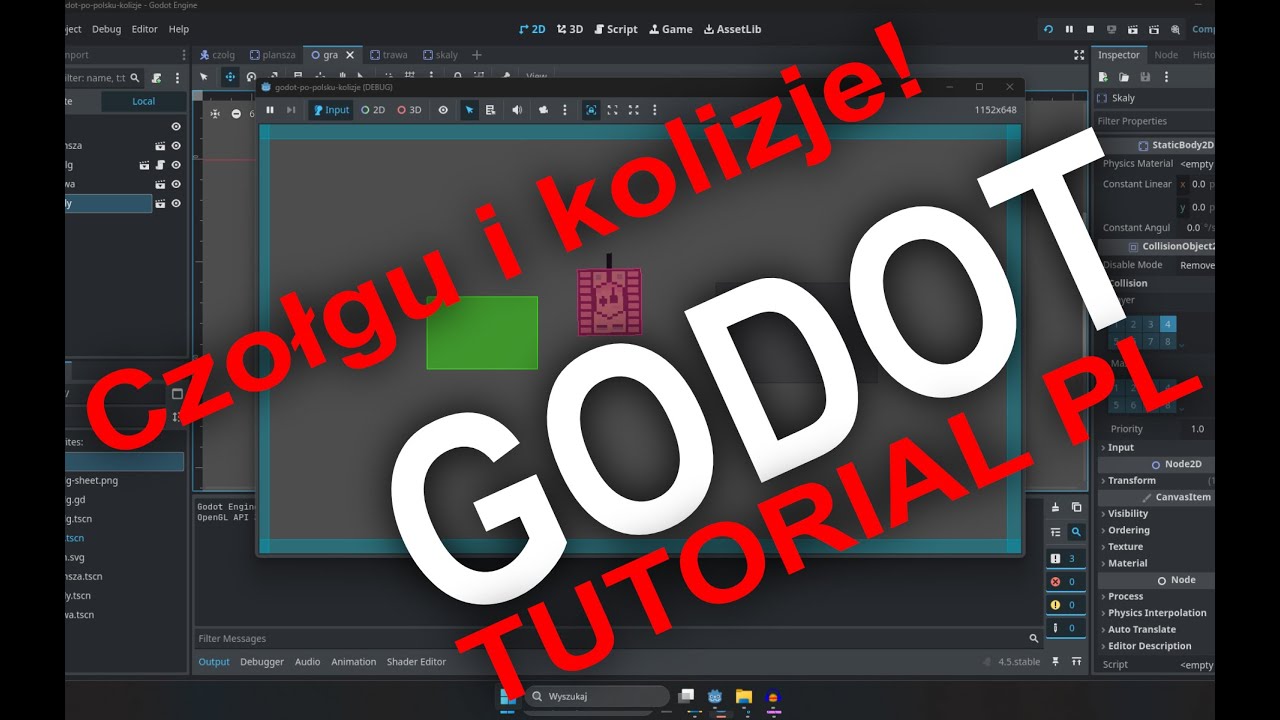Viewport: 1280px width, 720px height.
Task: Toggle the messages count filter showing 3
Action: (x=1063, y=558)
